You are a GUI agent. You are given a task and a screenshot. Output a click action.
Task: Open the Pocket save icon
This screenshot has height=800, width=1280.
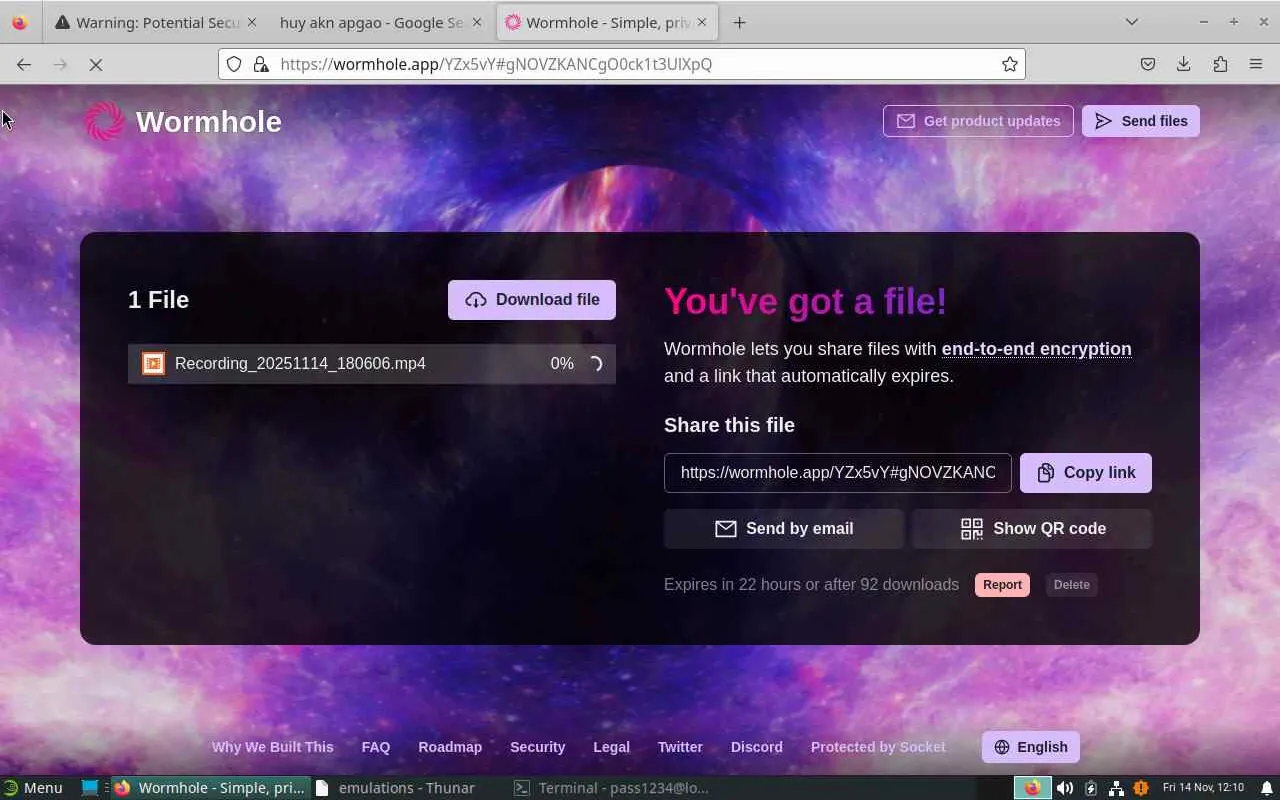[1148, 64]
